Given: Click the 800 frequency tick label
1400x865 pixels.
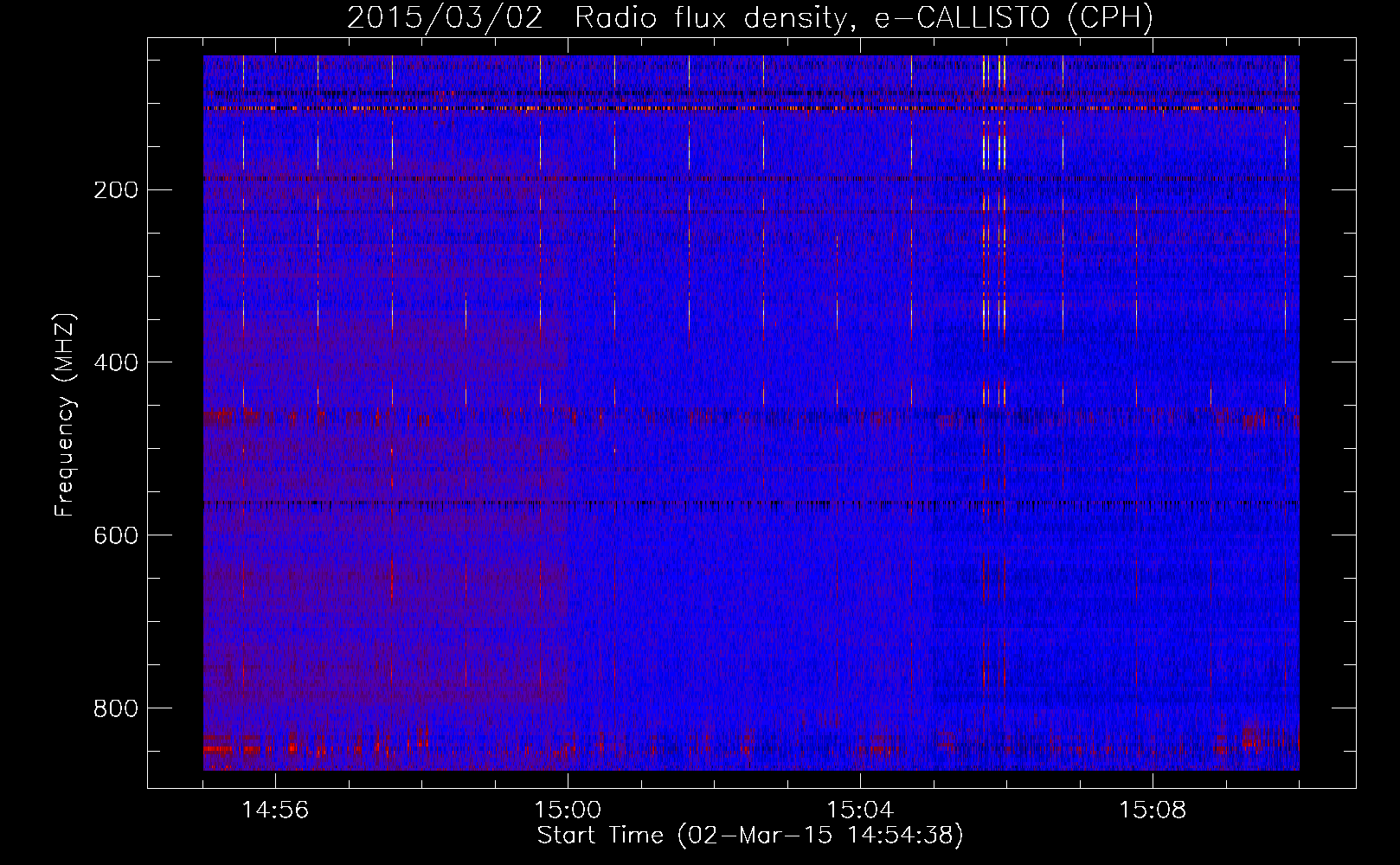Looking at the screenshot, I should [x=116, y=709].
